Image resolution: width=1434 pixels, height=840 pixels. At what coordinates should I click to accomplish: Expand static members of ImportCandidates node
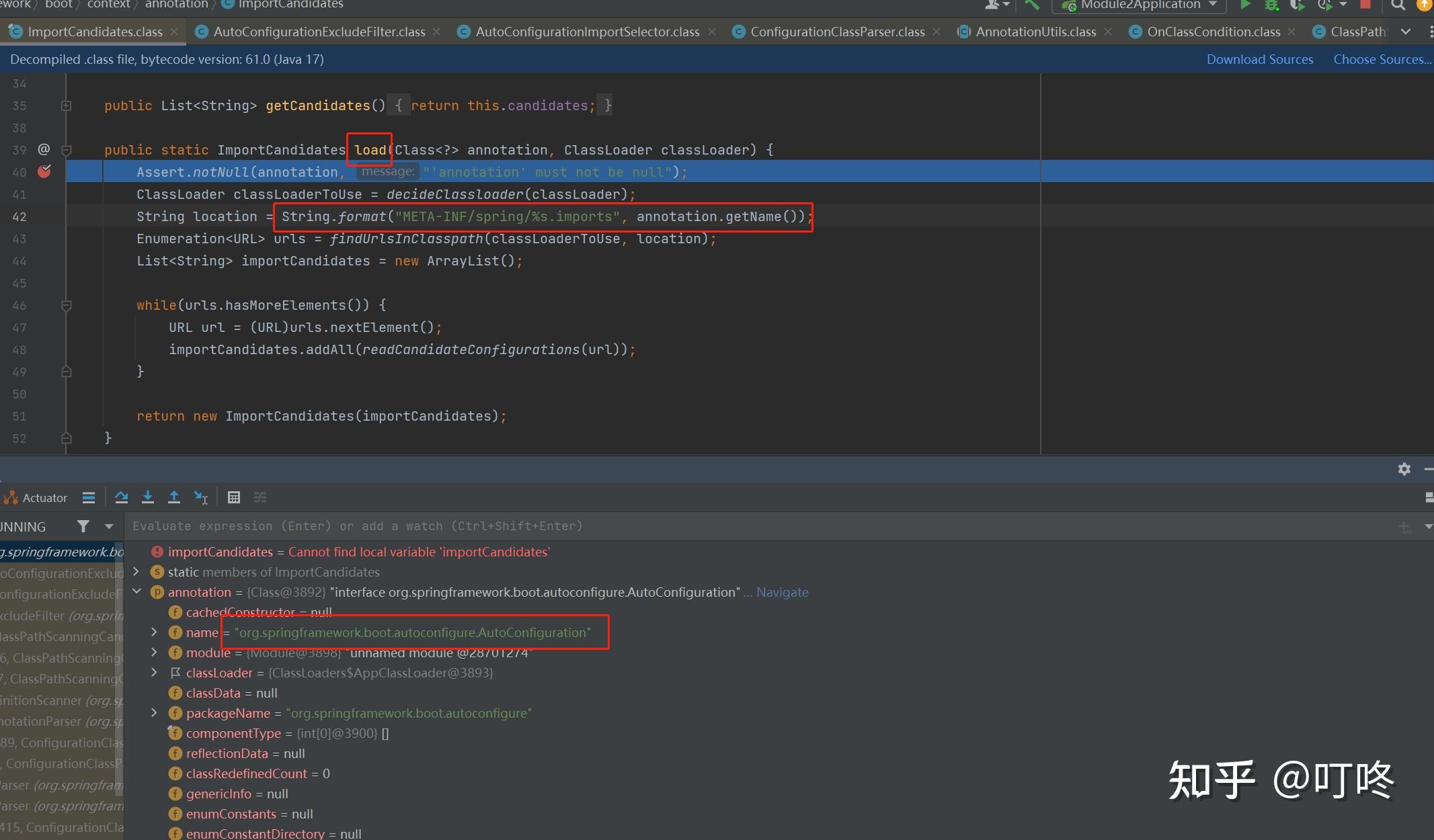[136, 572]
